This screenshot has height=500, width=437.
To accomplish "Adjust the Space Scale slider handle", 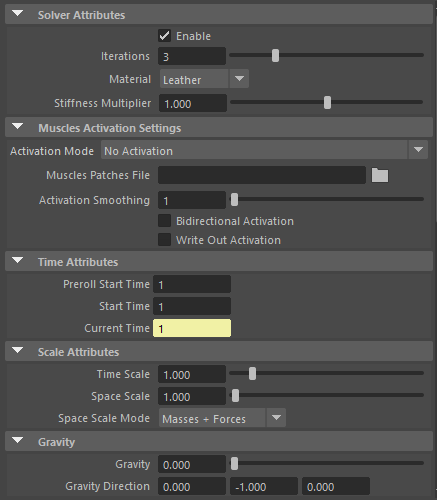I will [235, 396].
